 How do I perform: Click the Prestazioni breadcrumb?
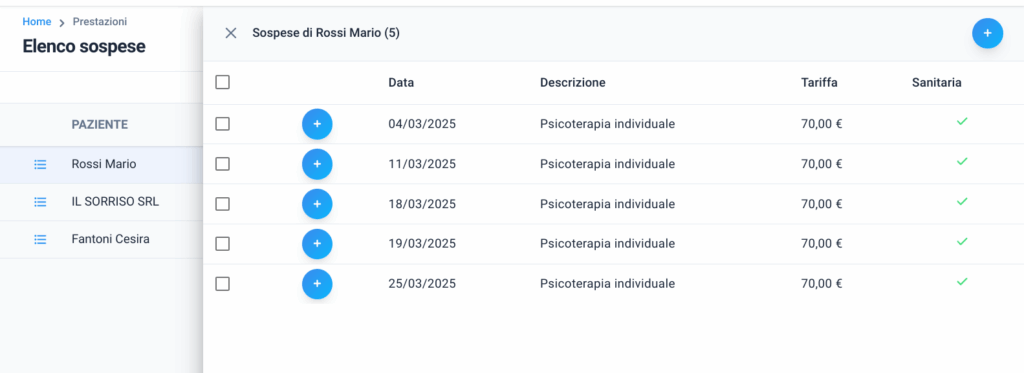(100, 22)
